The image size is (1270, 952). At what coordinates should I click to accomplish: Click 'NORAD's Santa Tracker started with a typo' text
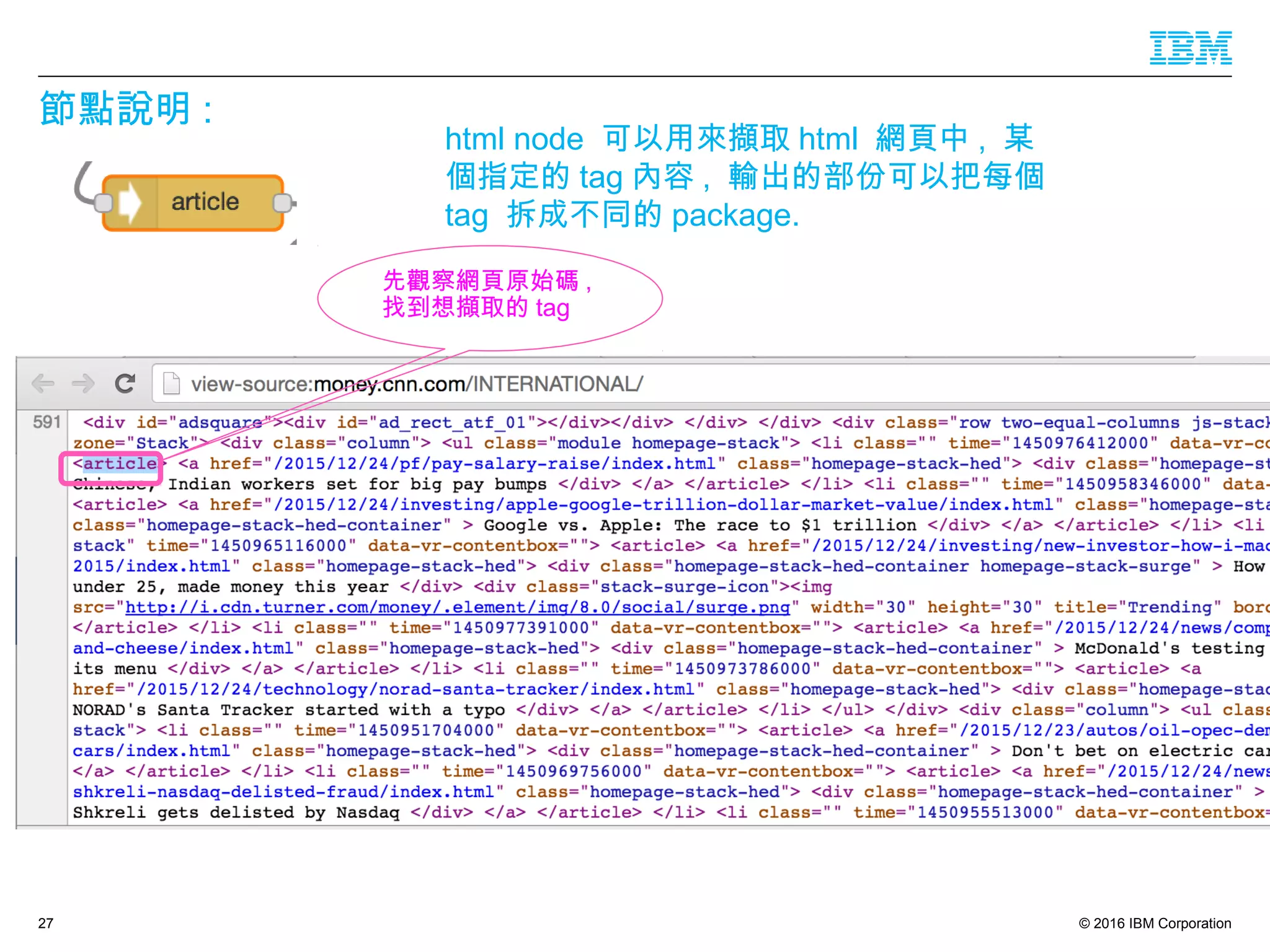tap(289, 710)
